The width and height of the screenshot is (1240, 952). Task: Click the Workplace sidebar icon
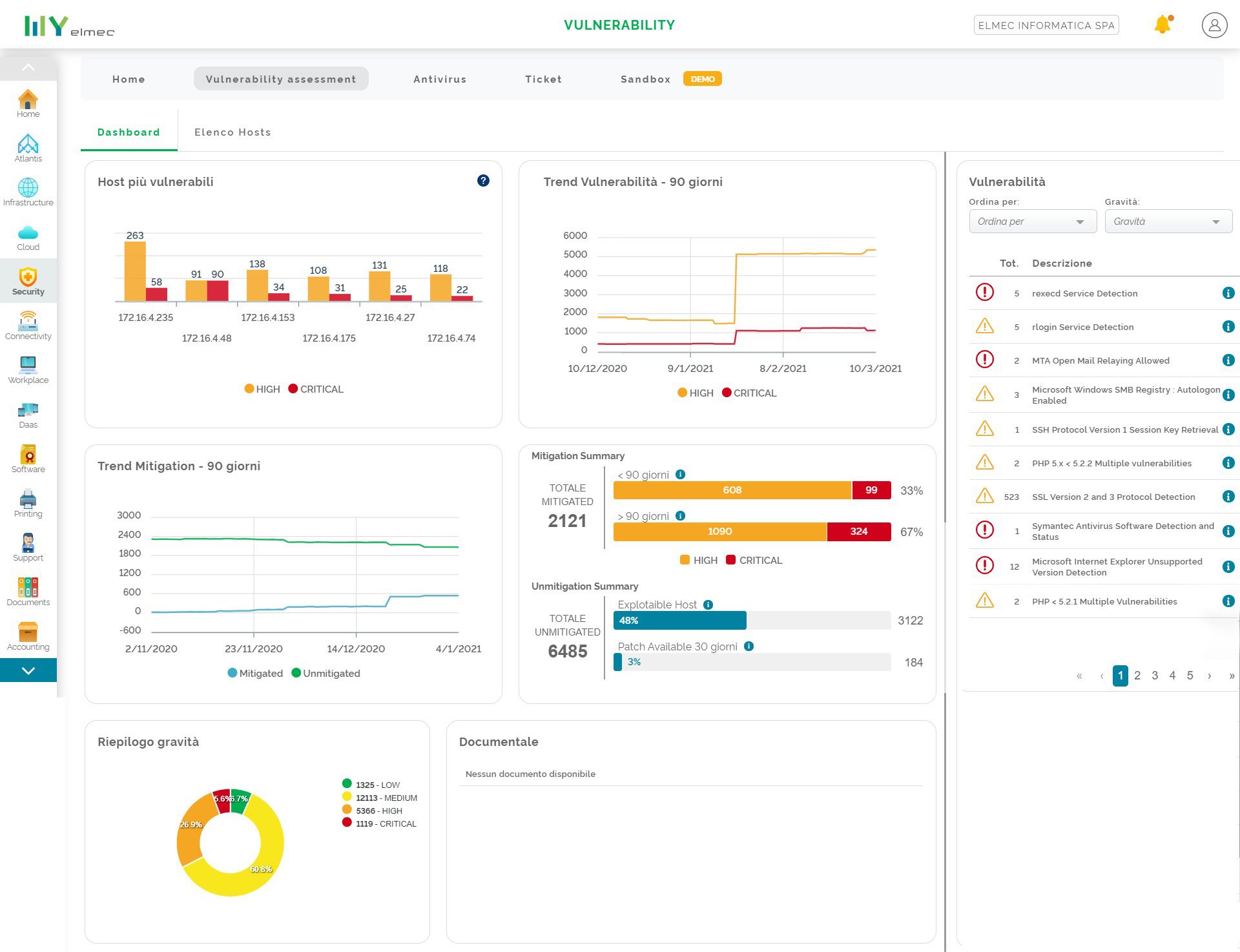28,365
